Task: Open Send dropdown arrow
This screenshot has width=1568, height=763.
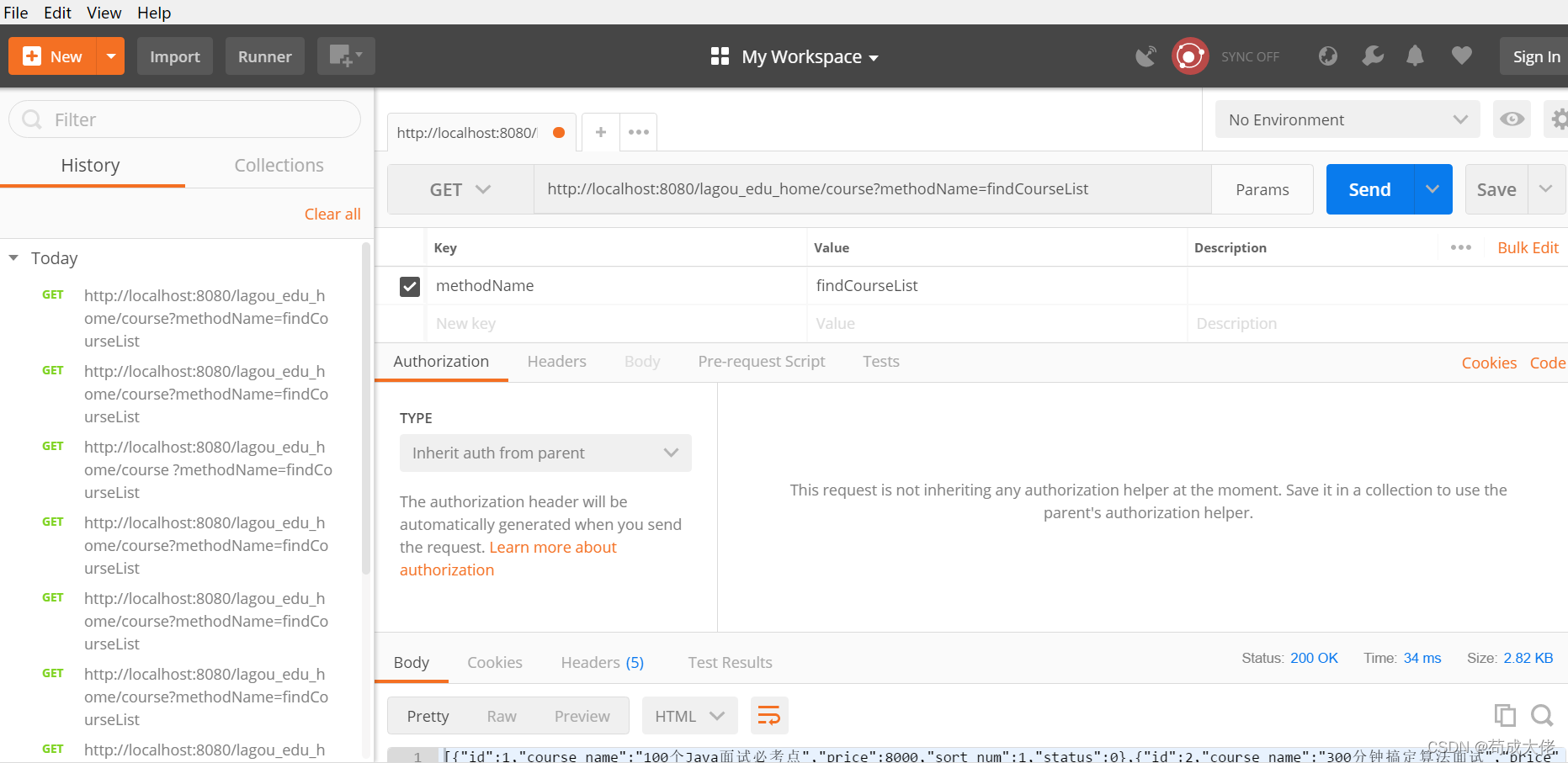Action: click(1433, 189)
